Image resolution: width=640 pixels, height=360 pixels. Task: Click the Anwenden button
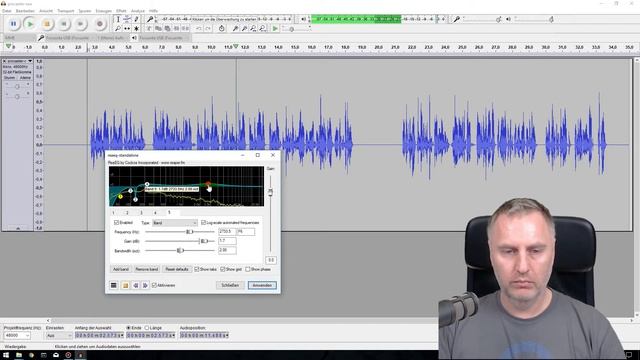tap(262, 285)
